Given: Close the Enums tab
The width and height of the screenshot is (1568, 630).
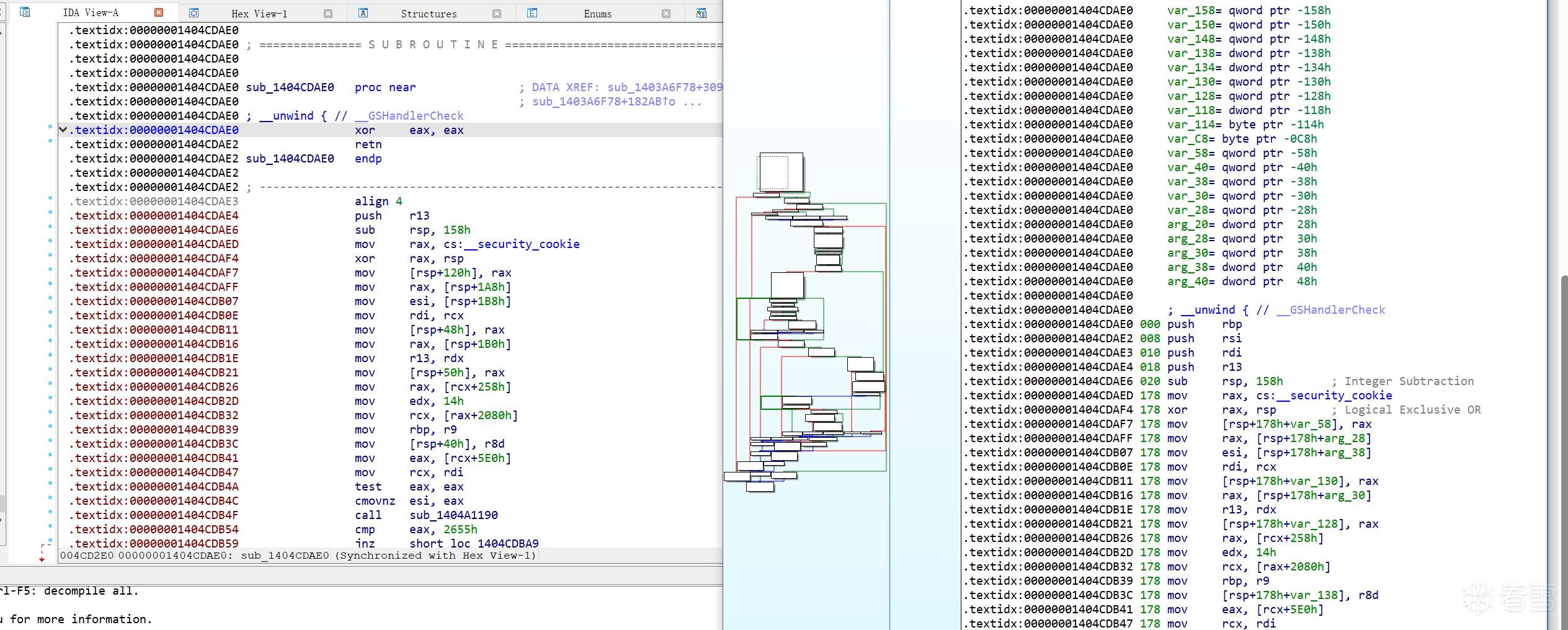Looking at the screenshot, I should pyautogui.click(x=666, y=14).
